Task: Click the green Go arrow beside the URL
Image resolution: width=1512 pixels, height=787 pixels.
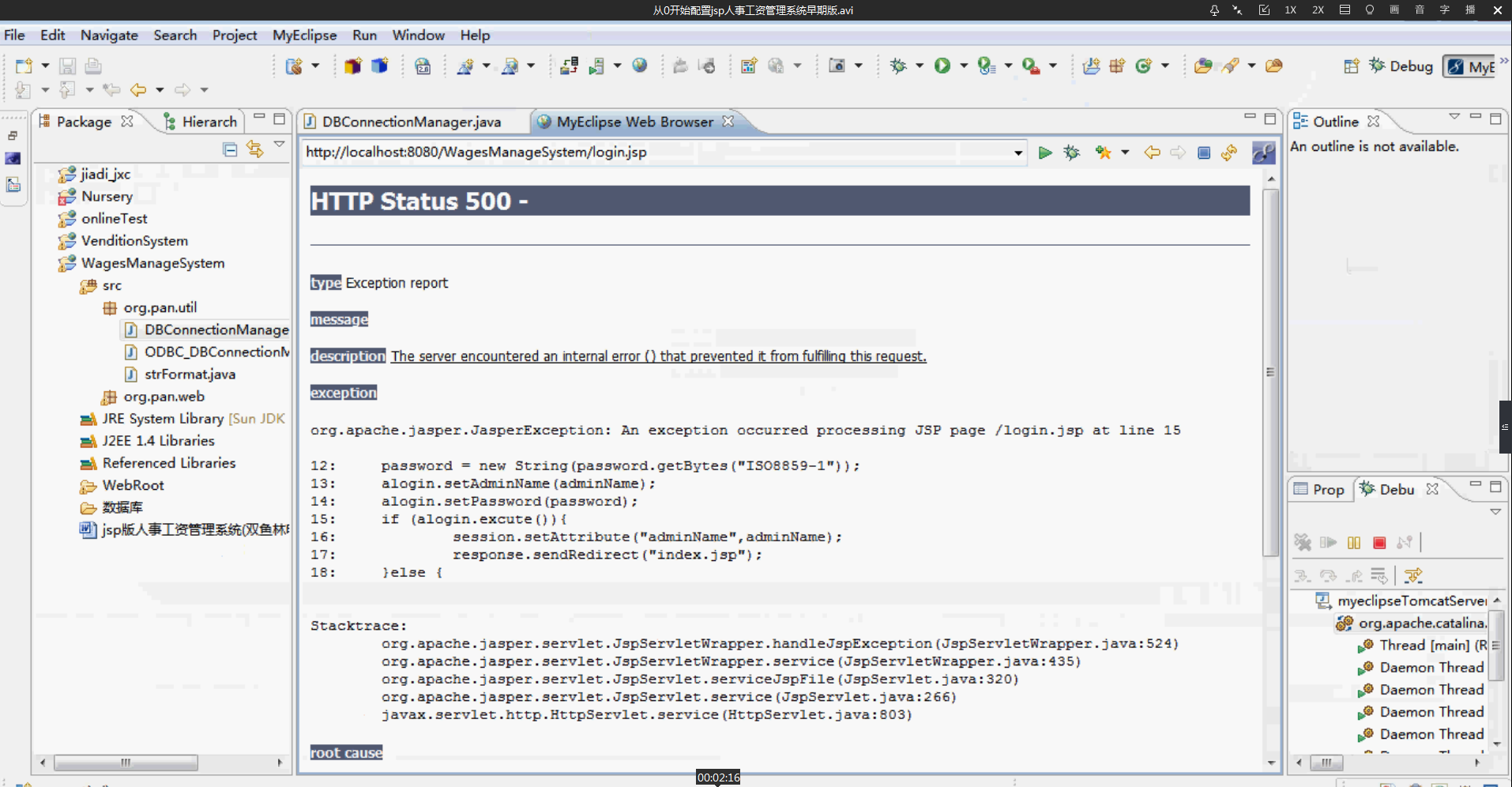Action: pyautogui.click(x=1045, y=153)
